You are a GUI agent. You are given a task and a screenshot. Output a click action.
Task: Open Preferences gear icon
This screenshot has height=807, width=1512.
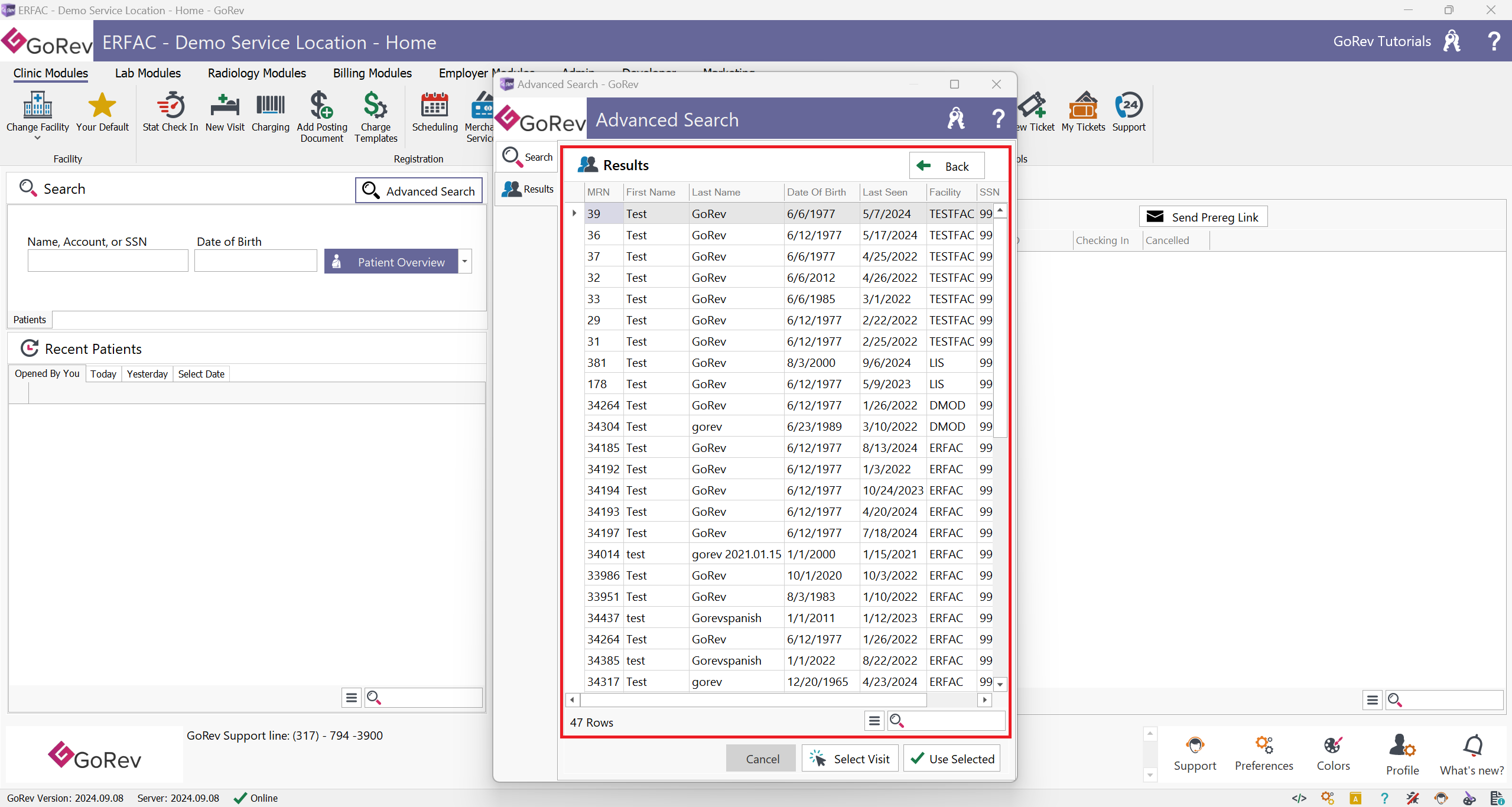point(1264,754)
